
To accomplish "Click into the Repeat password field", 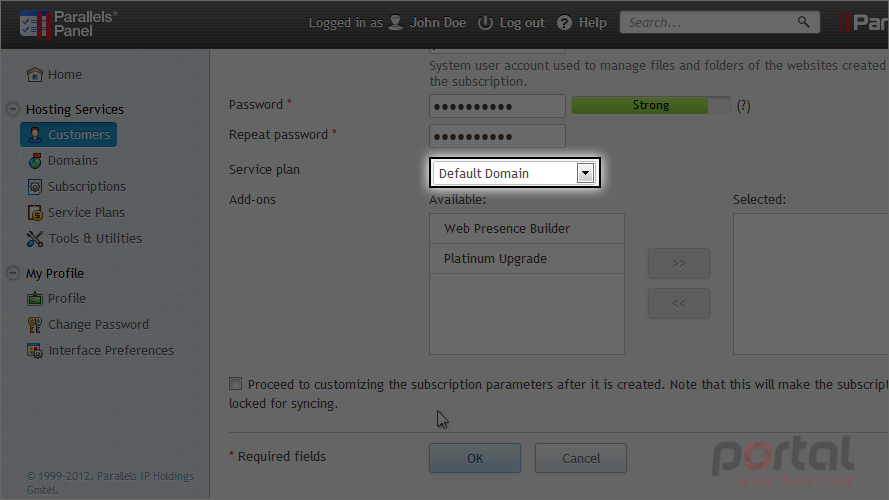I will click(x=497, y=136).
